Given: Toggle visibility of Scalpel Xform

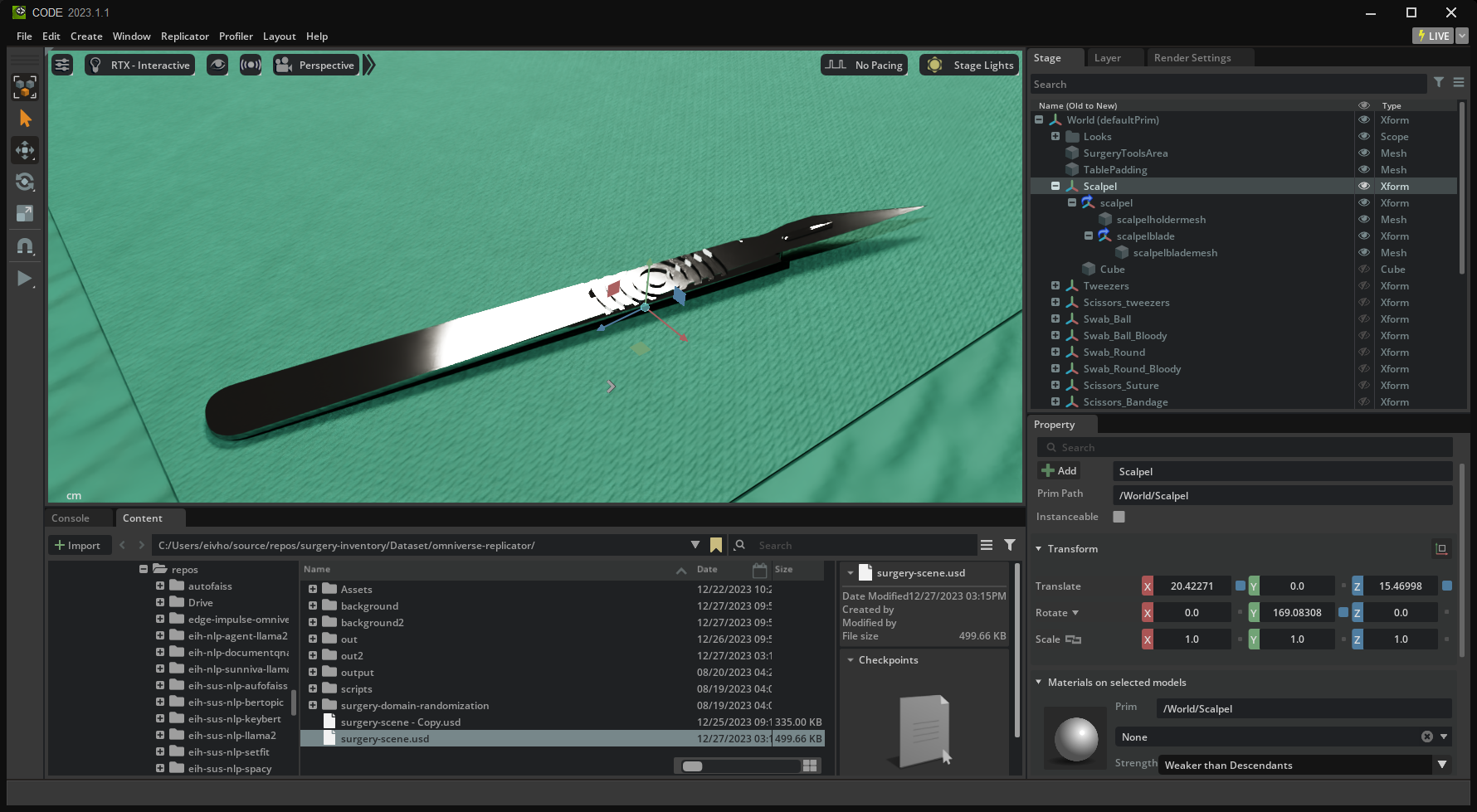Looking at the screenshot, I should 1363,186.
